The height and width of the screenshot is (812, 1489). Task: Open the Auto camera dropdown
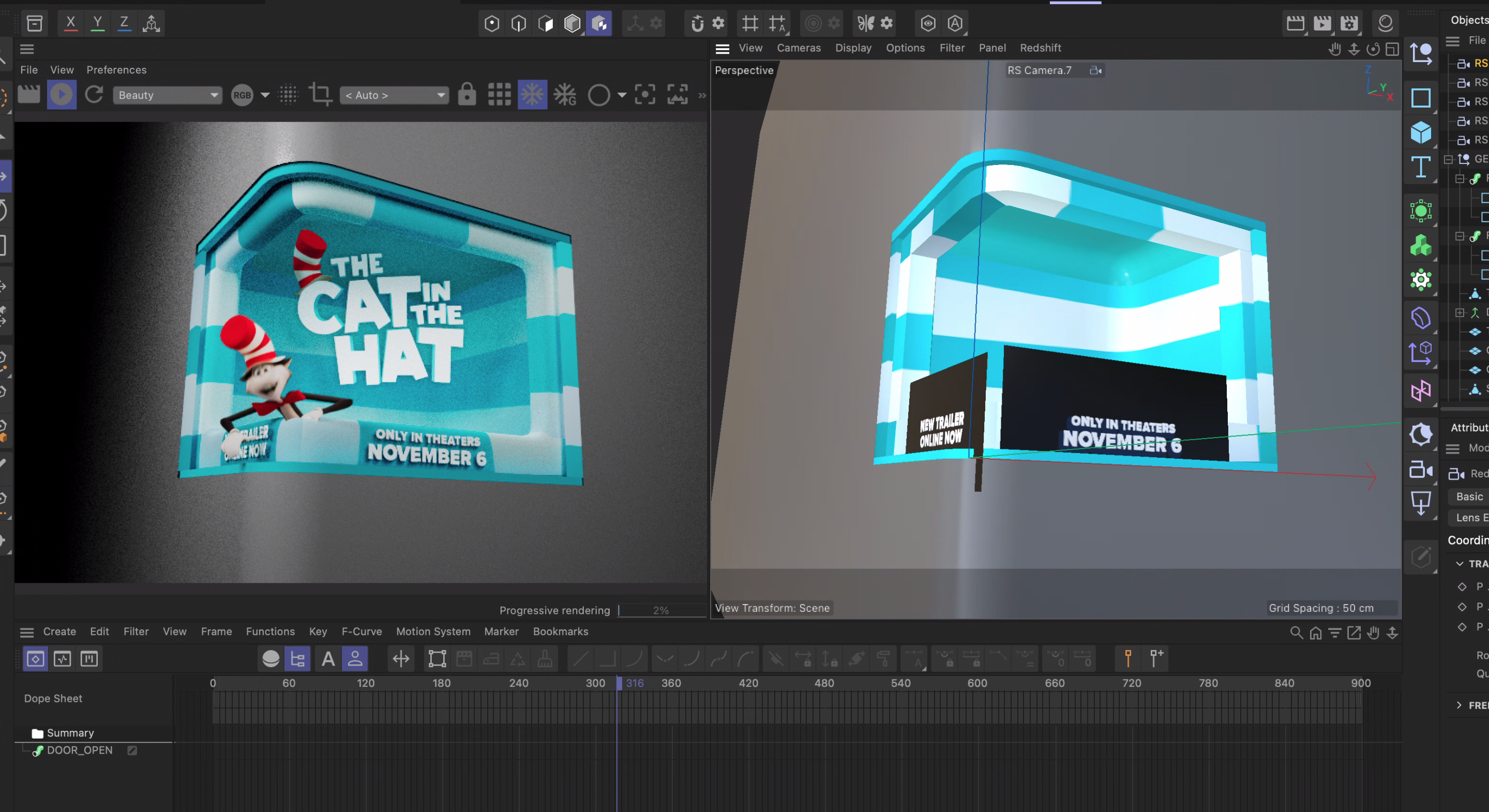pyautogui.click(x=394, y=95)
